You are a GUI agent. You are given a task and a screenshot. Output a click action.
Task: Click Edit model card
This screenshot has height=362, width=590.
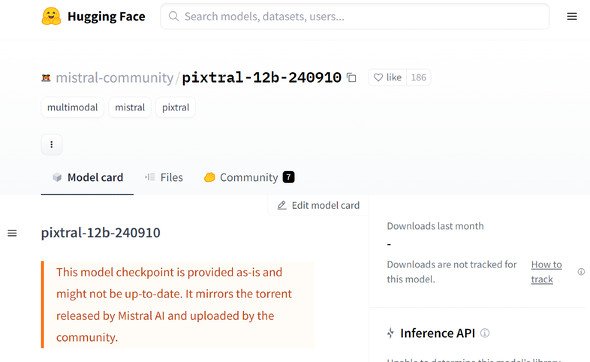(x=318, y=205)
